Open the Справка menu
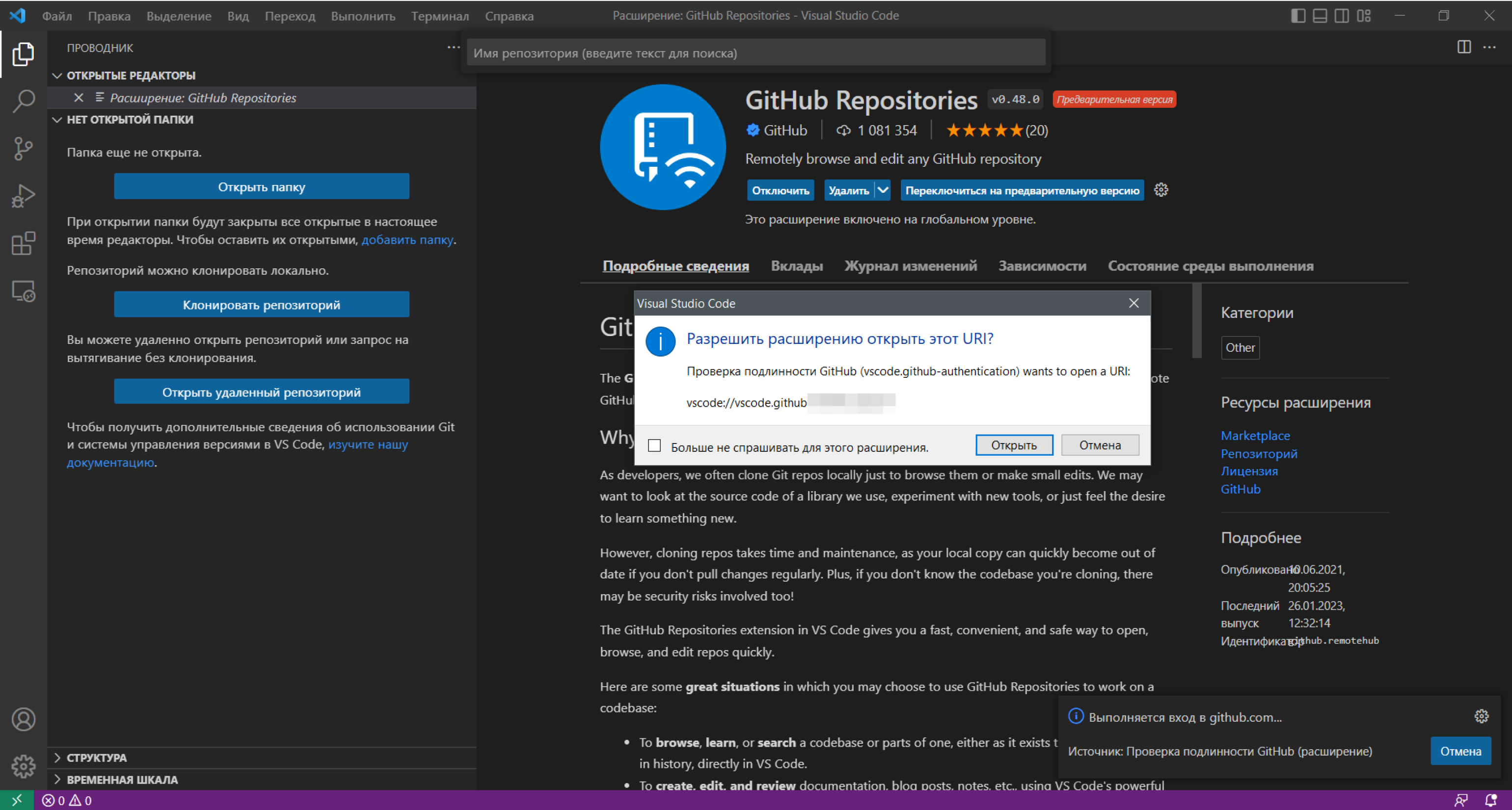This screenshot has height=810, width=1512. [x=510, y=16]
